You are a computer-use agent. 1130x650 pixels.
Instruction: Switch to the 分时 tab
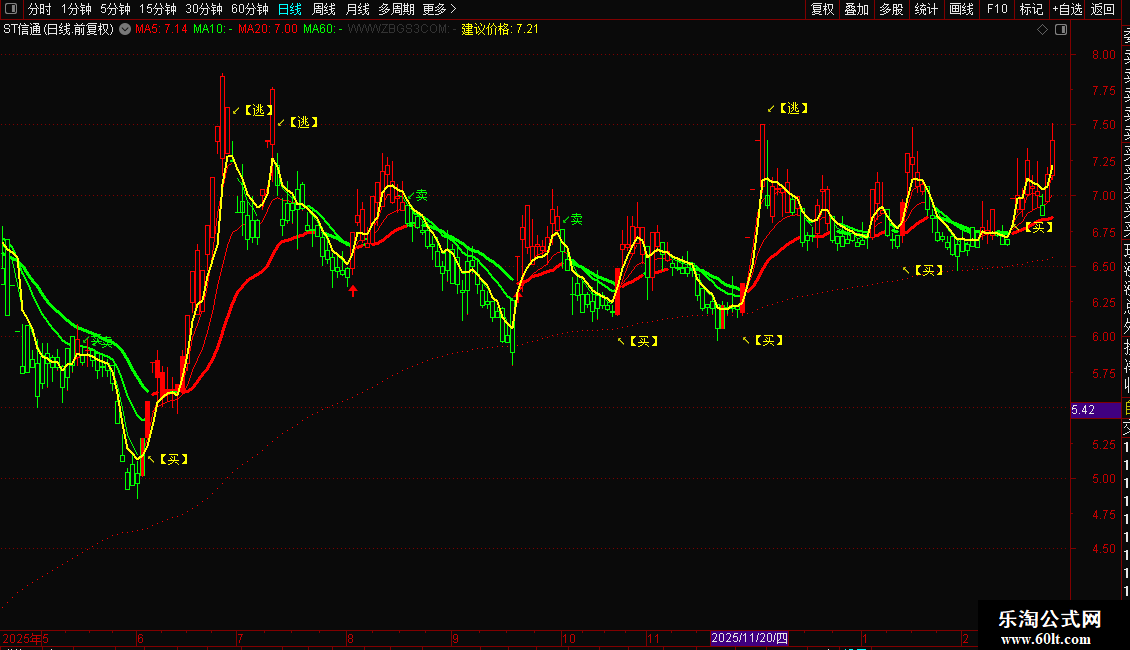(x=40, y=9)
